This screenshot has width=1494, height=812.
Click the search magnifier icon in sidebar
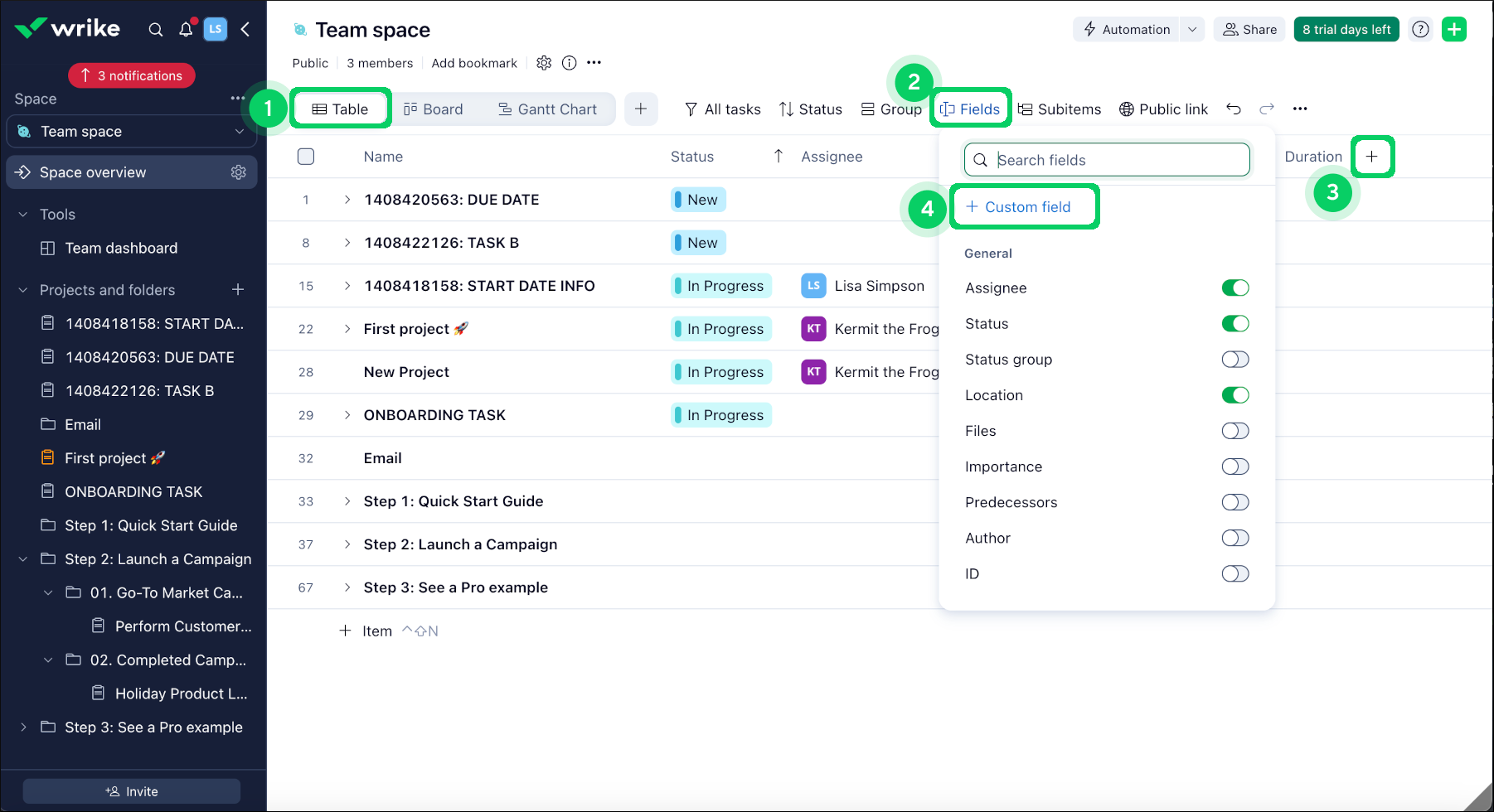click(x=155, y=30)
